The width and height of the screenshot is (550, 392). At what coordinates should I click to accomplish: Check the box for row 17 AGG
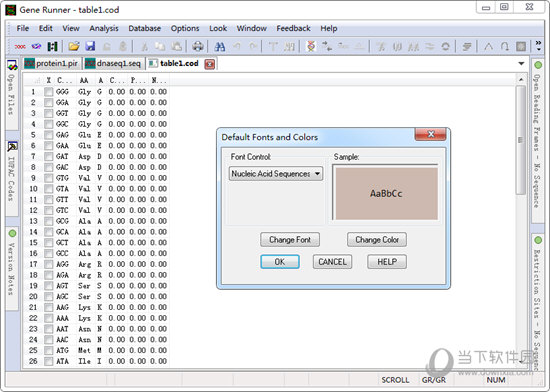(x=48, y=264)
